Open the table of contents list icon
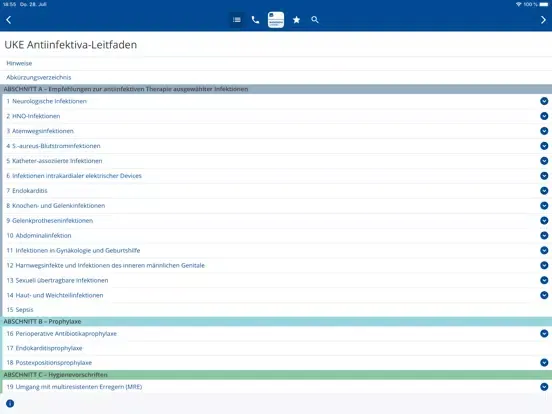 click(x=237, y=20)
